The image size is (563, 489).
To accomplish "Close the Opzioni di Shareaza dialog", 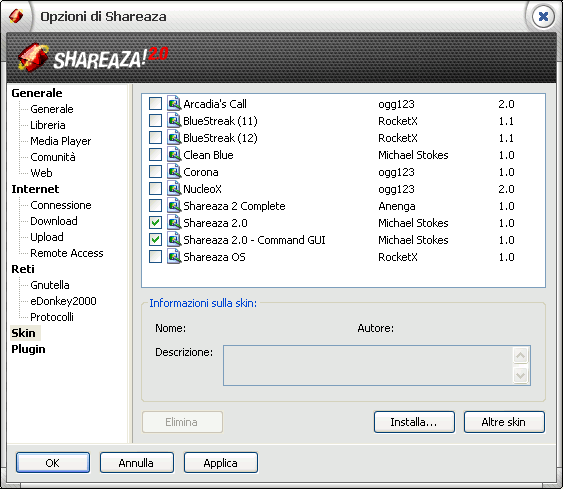I will [x=543, y=17].
